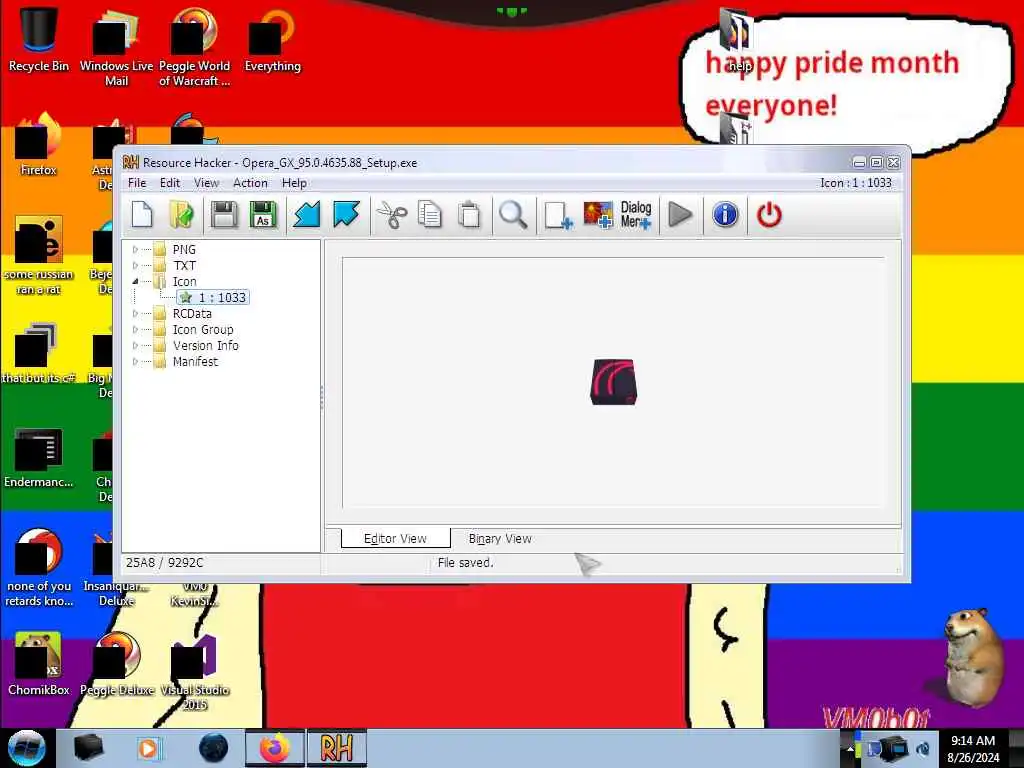
Task: Select the Icon Group tree folder
Action: (x=202, y=329)
